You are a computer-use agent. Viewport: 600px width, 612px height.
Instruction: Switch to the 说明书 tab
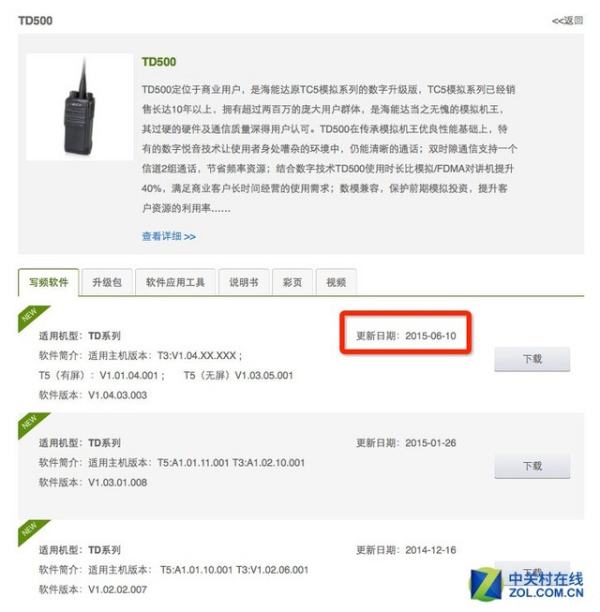[244, 282]
